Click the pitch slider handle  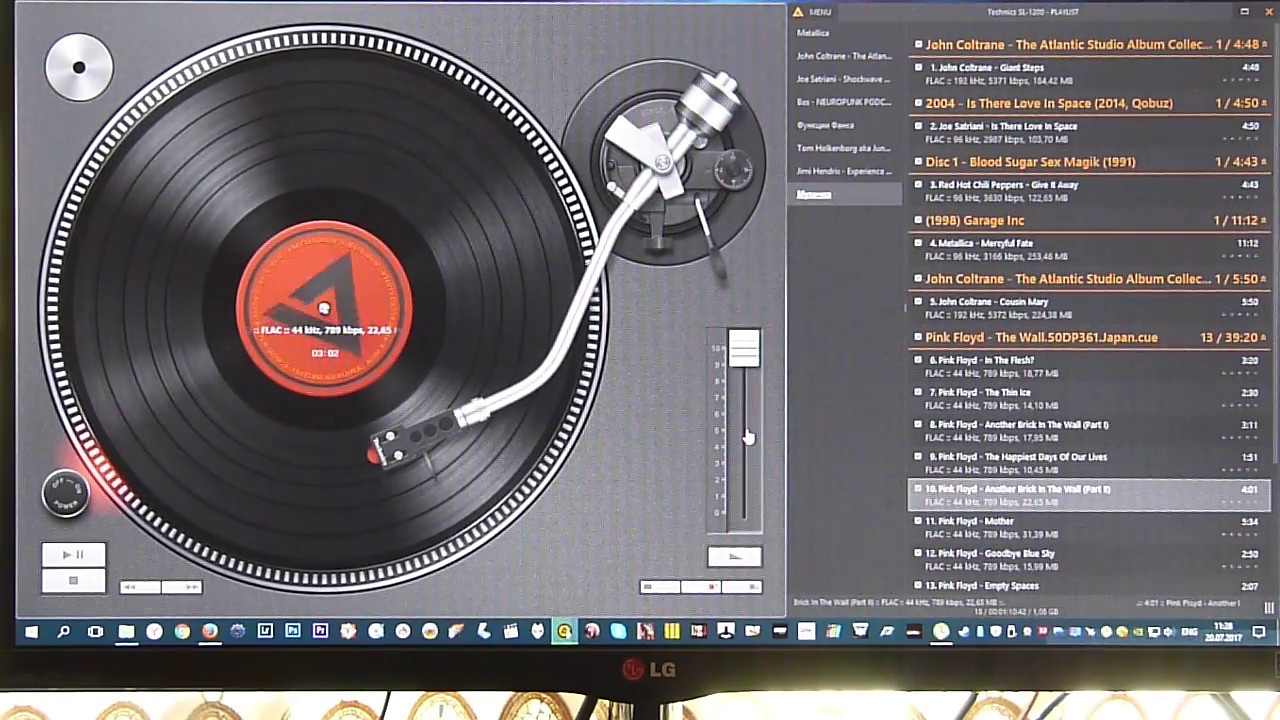pos(743,348)
